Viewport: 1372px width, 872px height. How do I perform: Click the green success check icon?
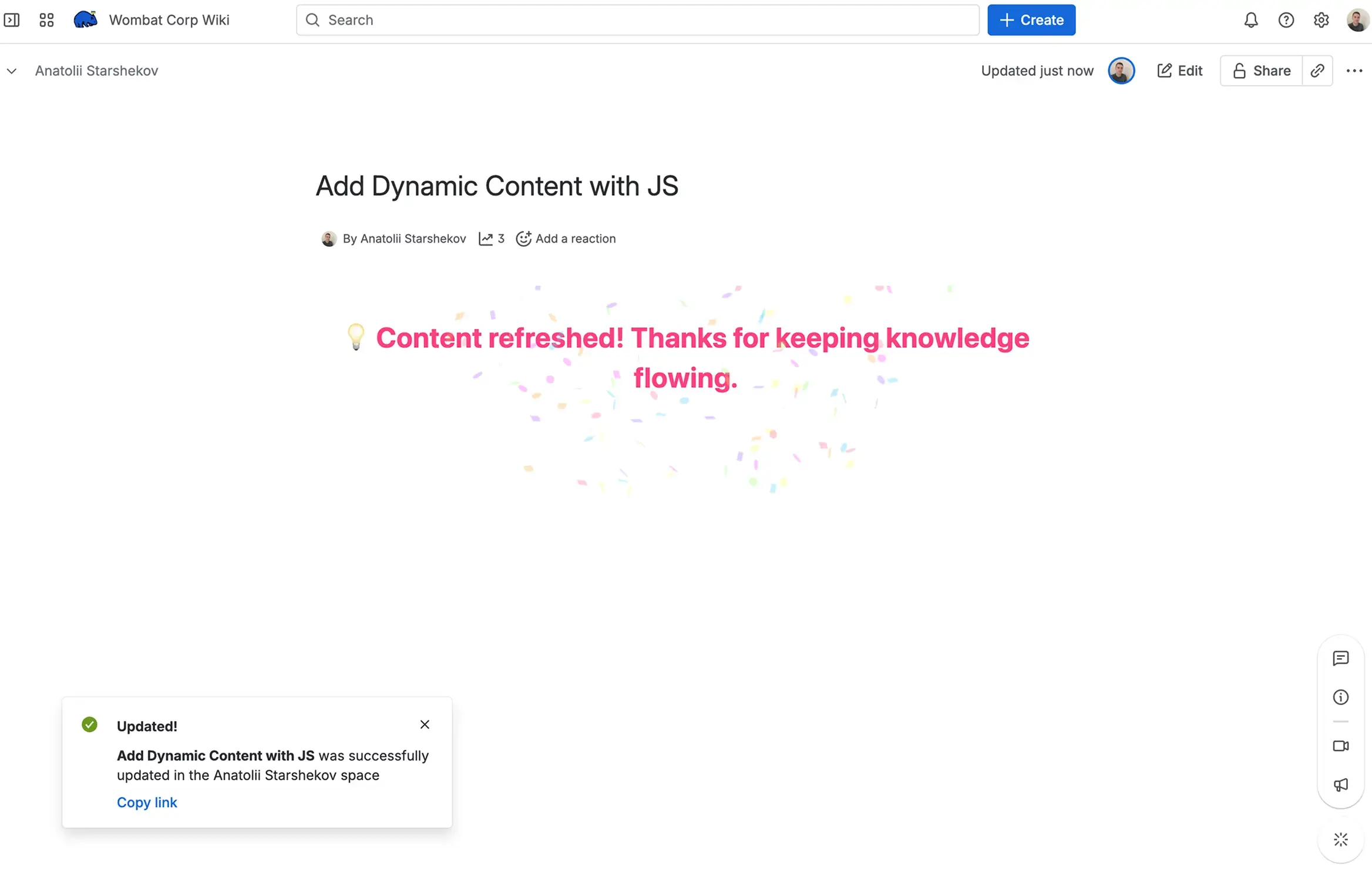[89, 725]
